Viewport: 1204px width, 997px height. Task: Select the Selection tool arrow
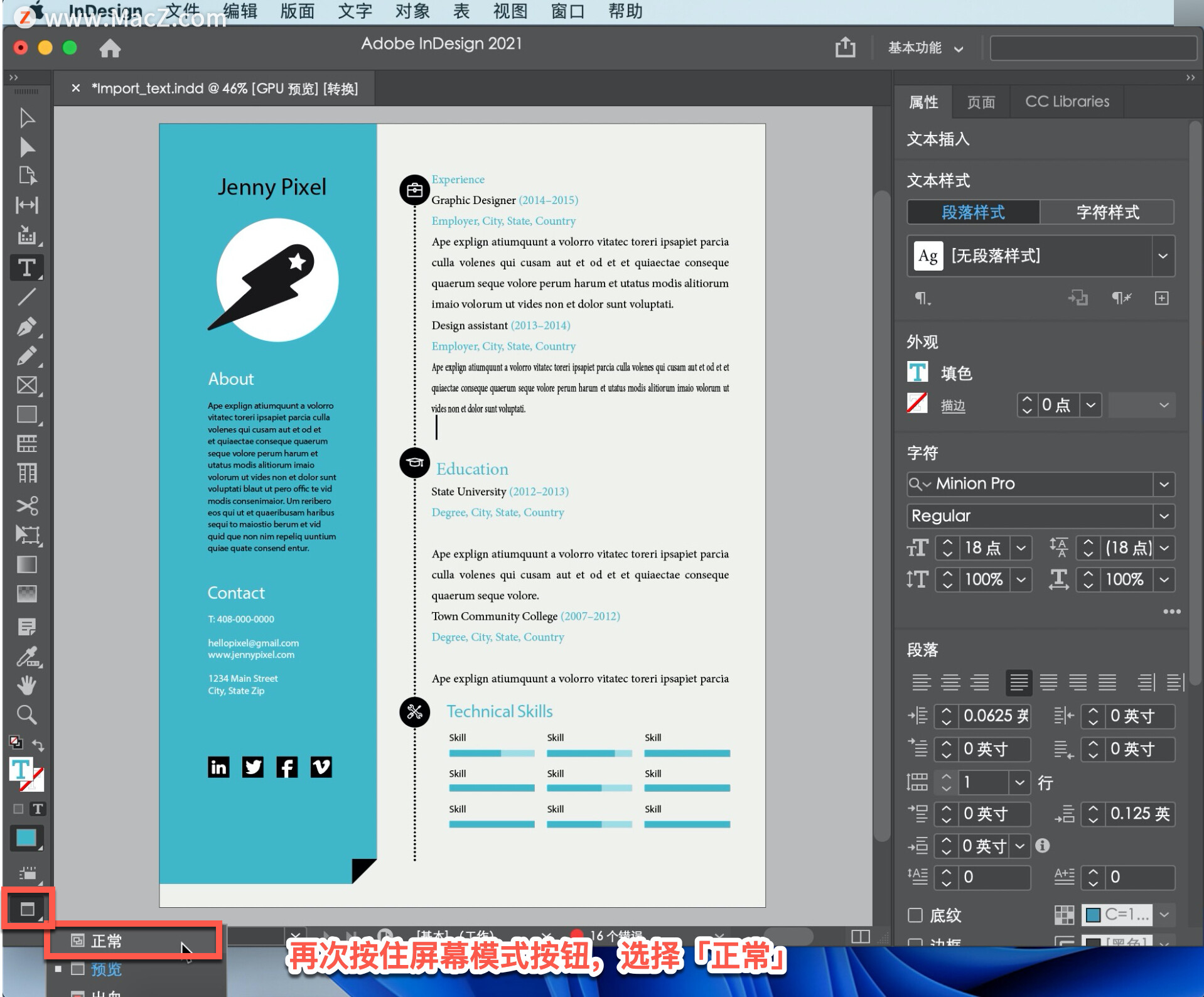26,118
